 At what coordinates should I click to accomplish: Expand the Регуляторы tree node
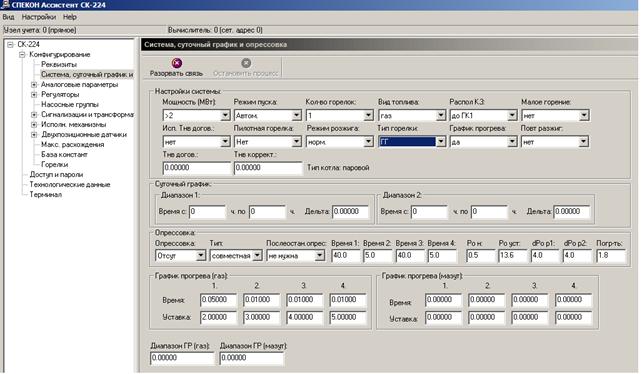(x=34, y=95)
